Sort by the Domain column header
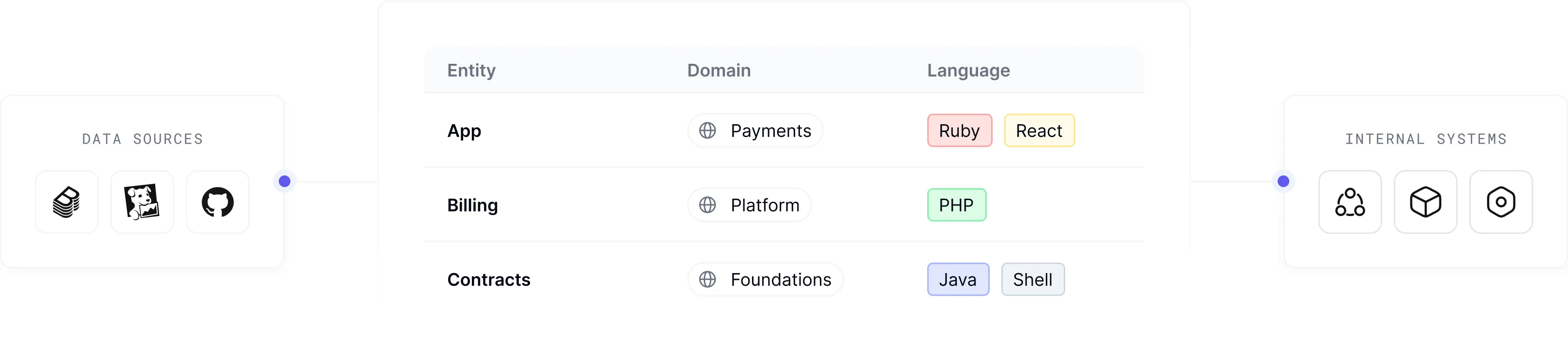The height and width of the screenshot is (363, 1568). point(719,71)
